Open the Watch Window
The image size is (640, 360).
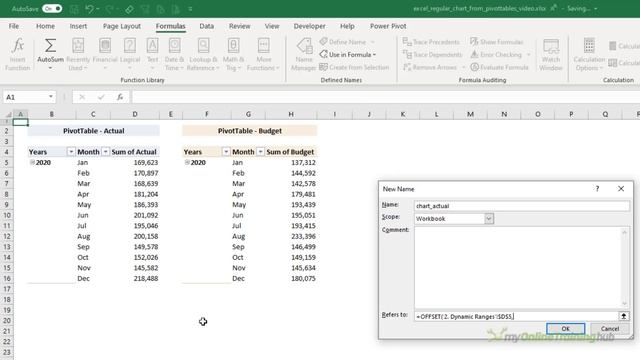(x=551, y=54)
